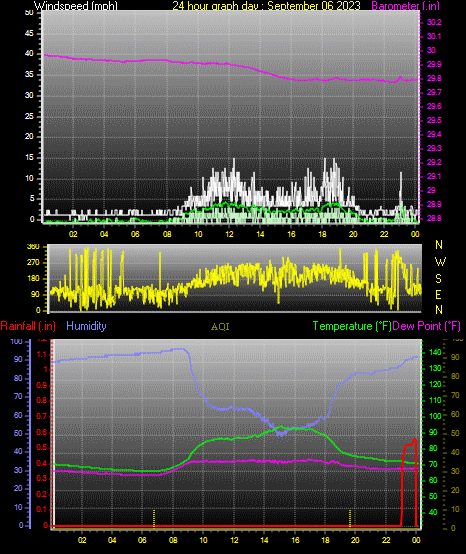
Task: Select the "15" windspeed scale value
Action: coord(30,158)
